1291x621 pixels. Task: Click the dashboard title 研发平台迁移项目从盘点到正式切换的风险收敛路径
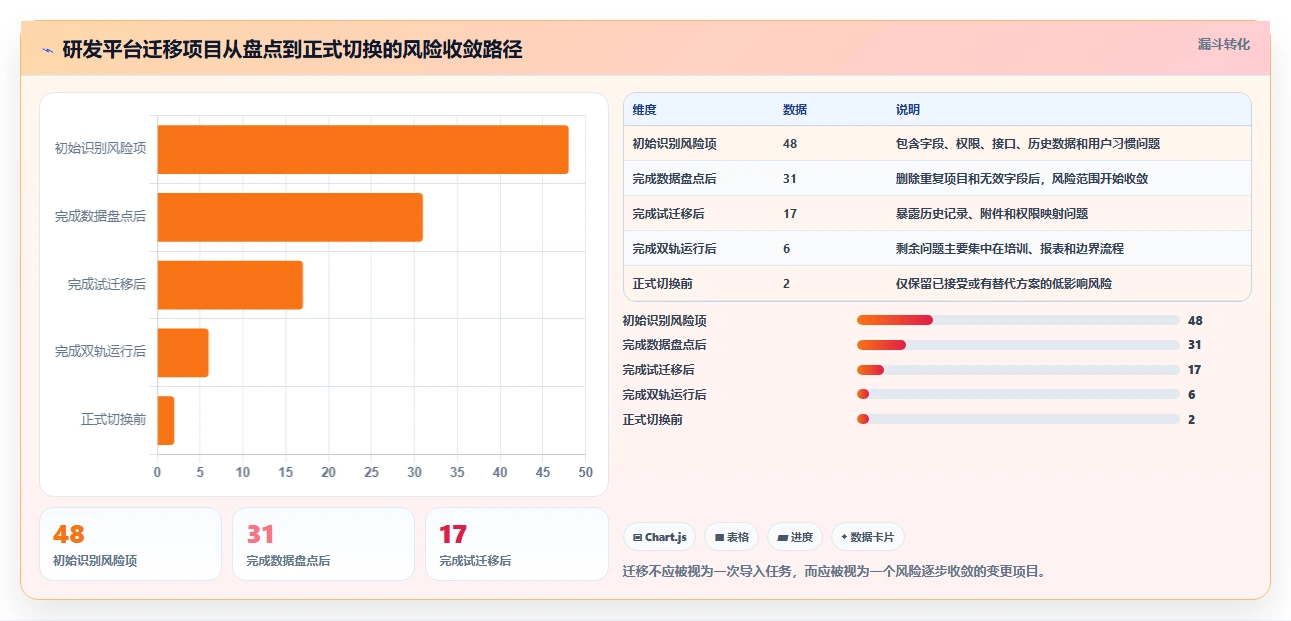[x=292, y=50]
